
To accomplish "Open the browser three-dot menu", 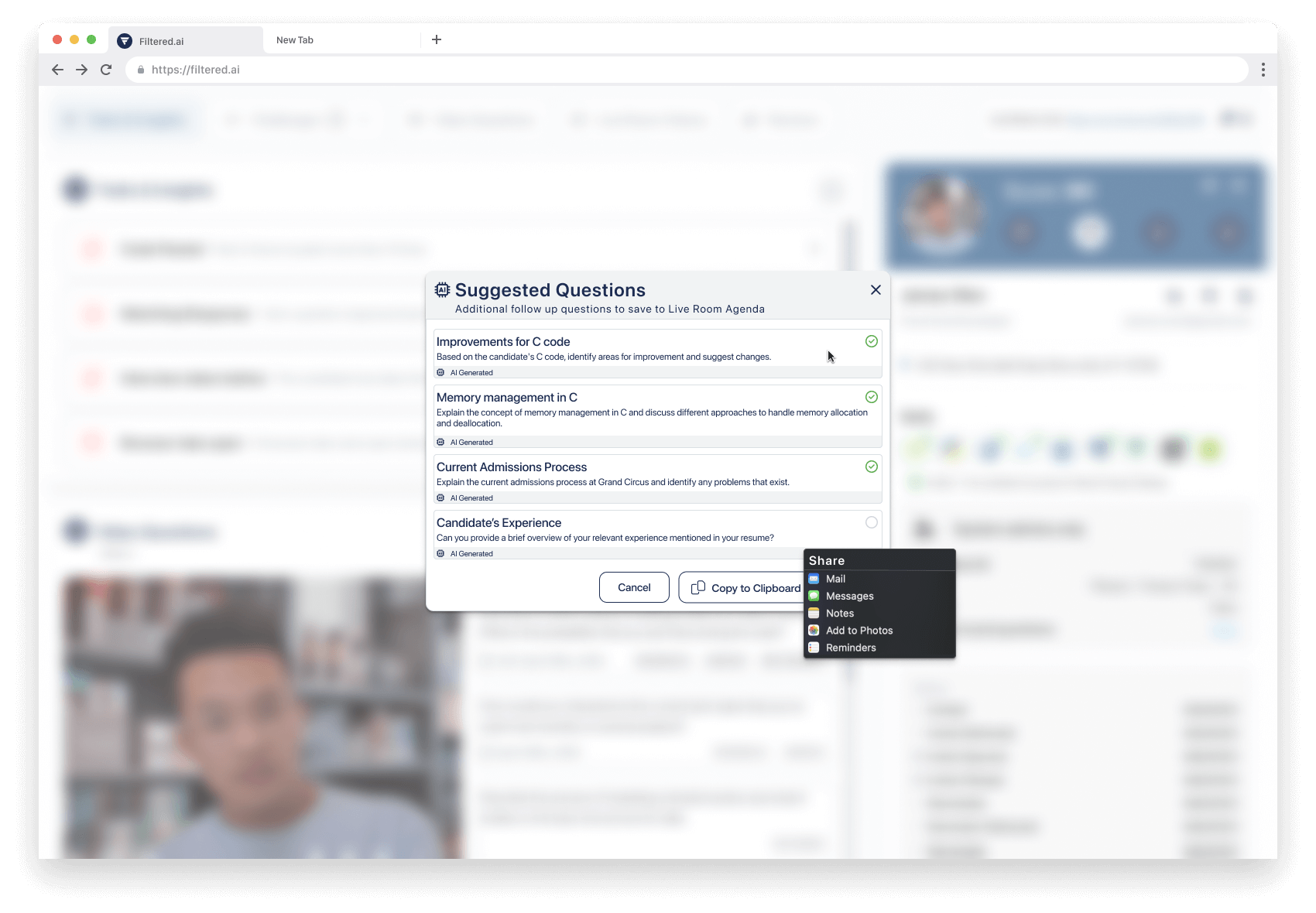I will [1263, 70].
